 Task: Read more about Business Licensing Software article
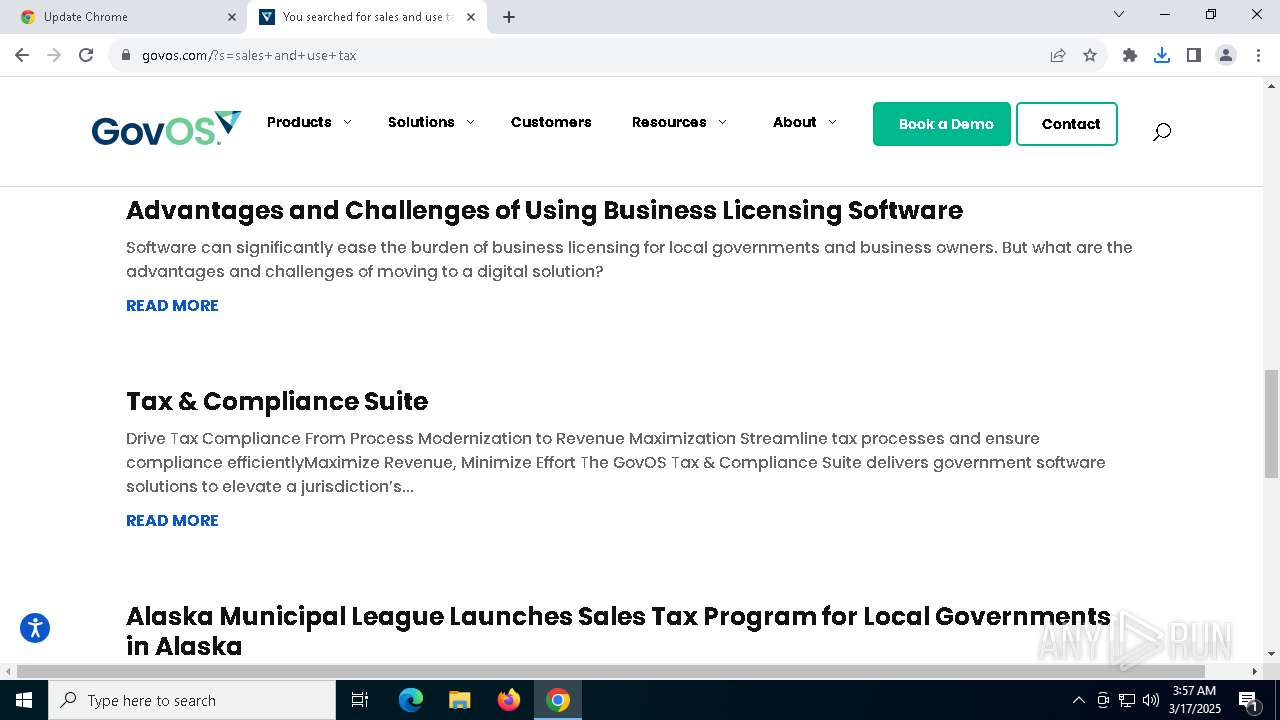click(172, 305)
